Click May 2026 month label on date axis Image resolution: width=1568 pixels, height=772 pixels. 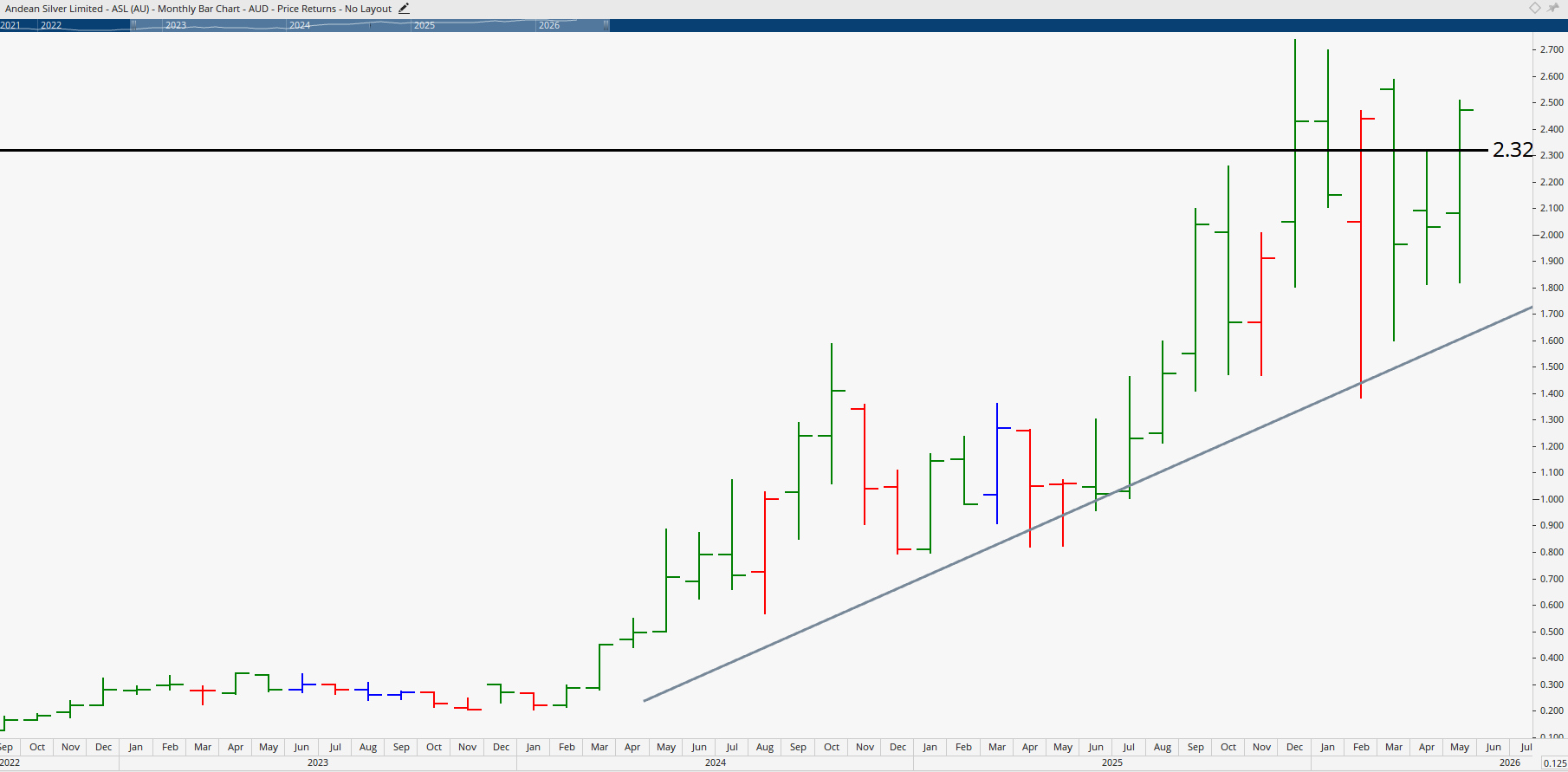[x=1460, y=747]
